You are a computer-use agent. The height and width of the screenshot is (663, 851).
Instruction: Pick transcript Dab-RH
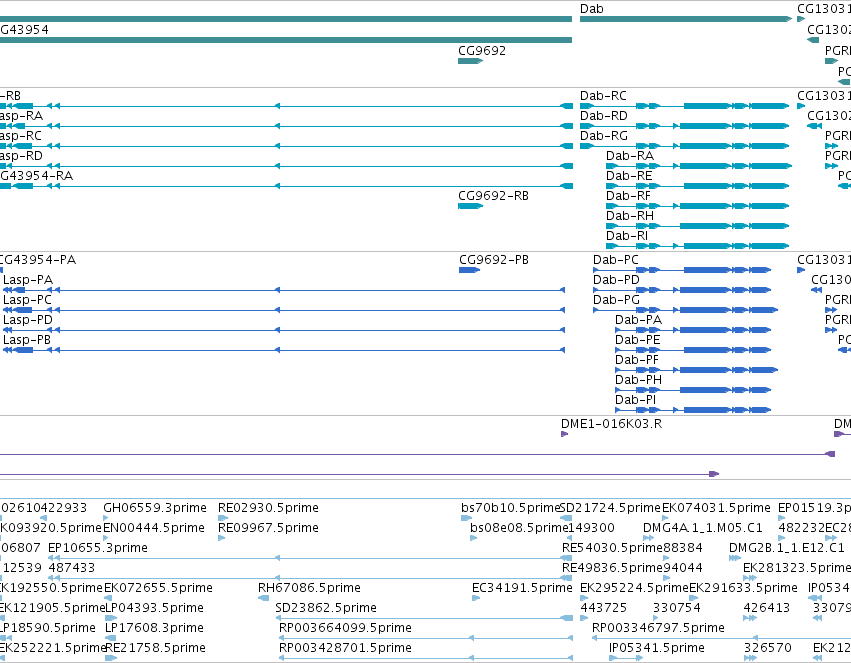(x=697, y=226)
